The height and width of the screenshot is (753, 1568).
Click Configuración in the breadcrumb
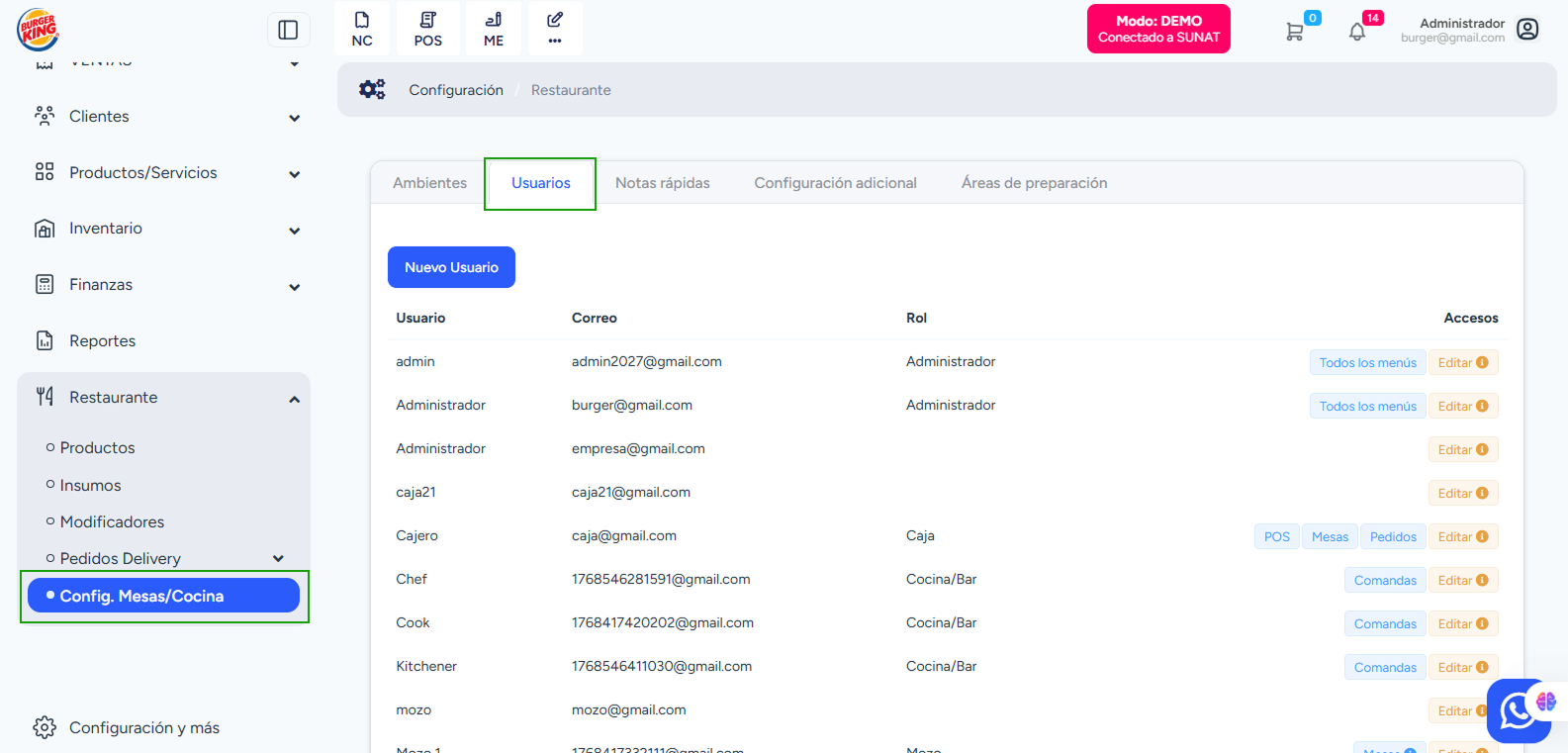(x=456, y=90)
